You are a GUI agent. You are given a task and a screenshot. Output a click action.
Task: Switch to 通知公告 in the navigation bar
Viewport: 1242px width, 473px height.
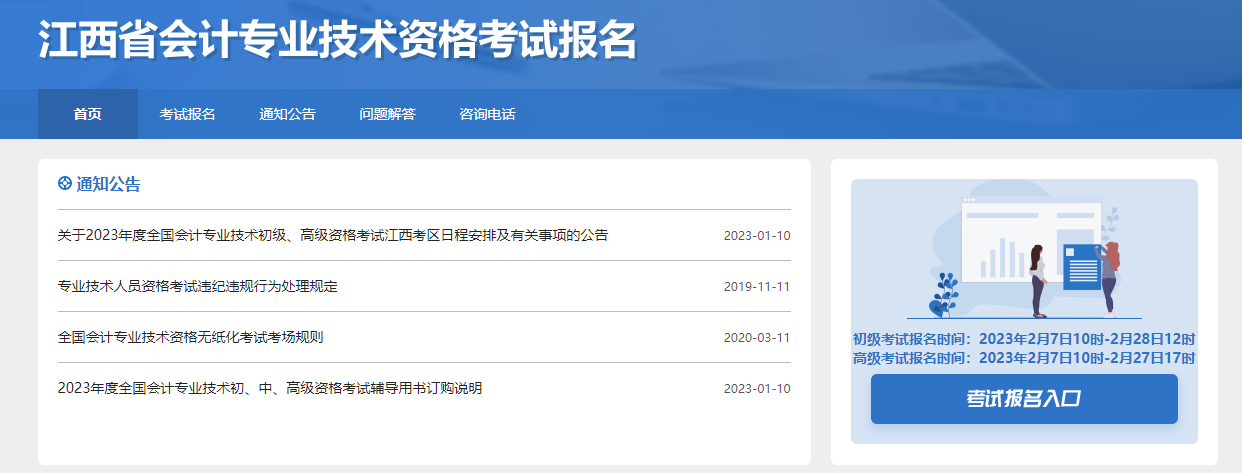287,114
